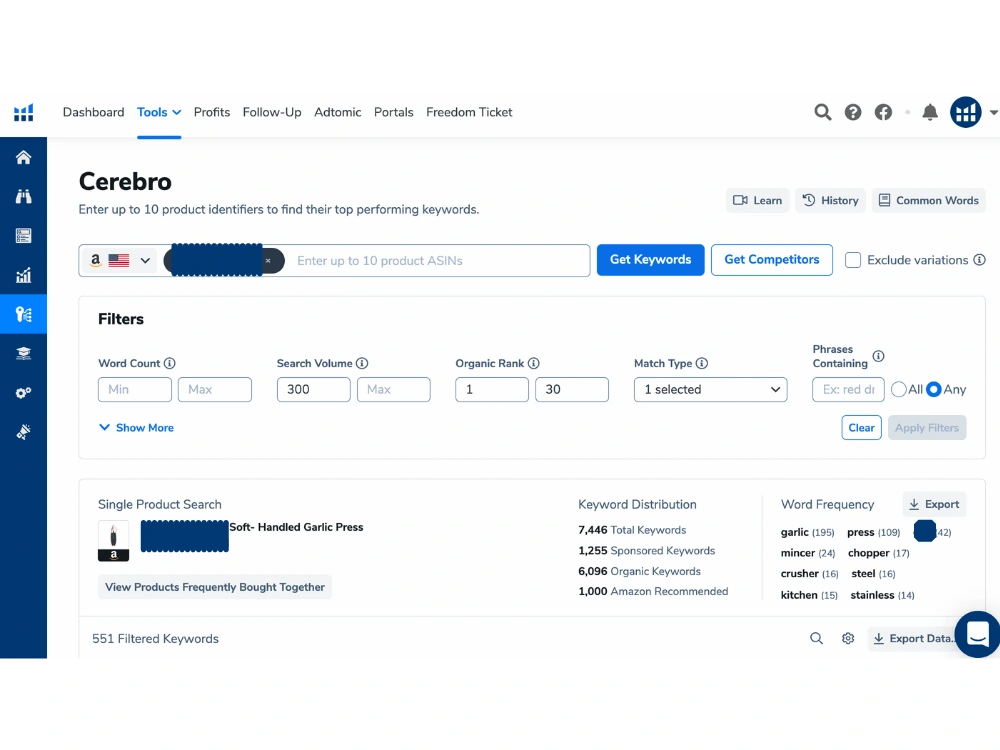Click the Word Count info icon

[x=170, y=363]
